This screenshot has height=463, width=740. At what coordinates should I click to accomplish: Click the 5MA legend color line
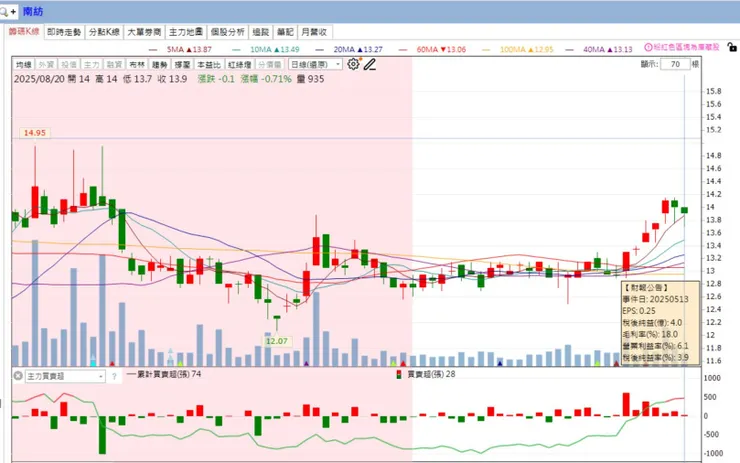tap(153, 50)
